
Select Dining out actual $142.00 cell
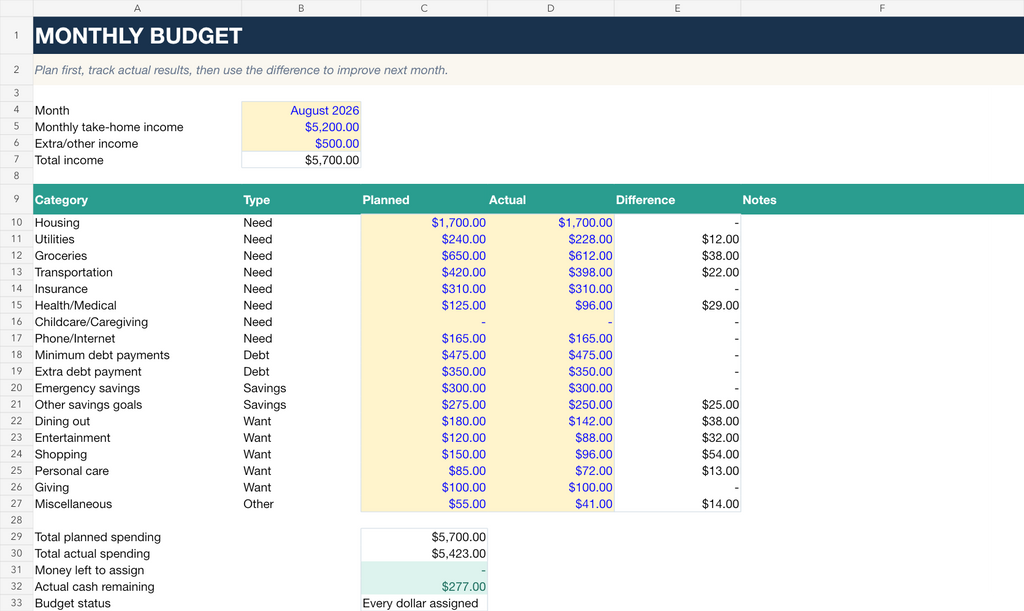click(551, 421)
